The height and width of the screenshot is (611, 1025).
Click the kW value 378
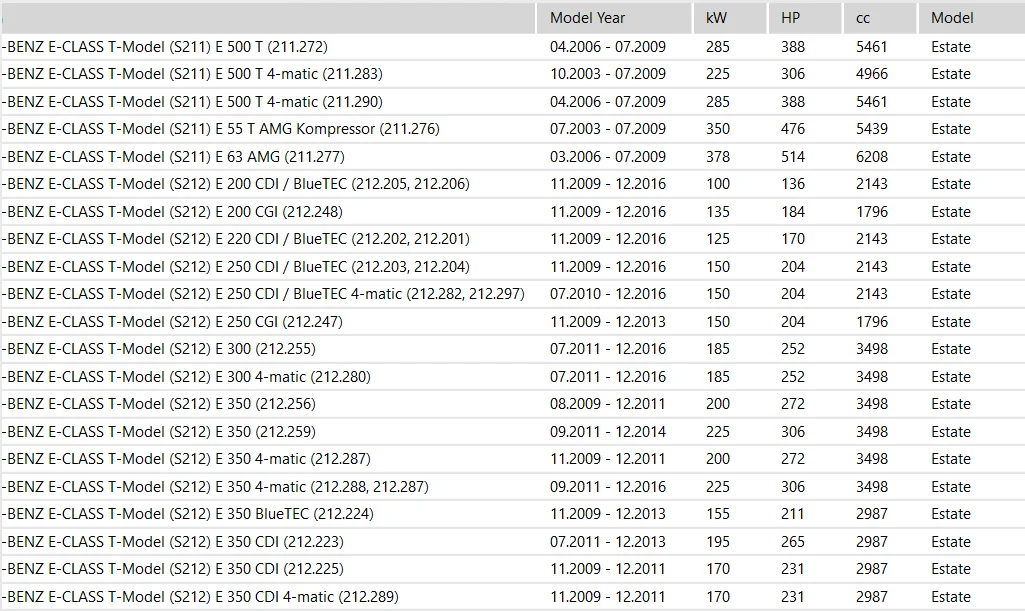(x=718, y=157)
